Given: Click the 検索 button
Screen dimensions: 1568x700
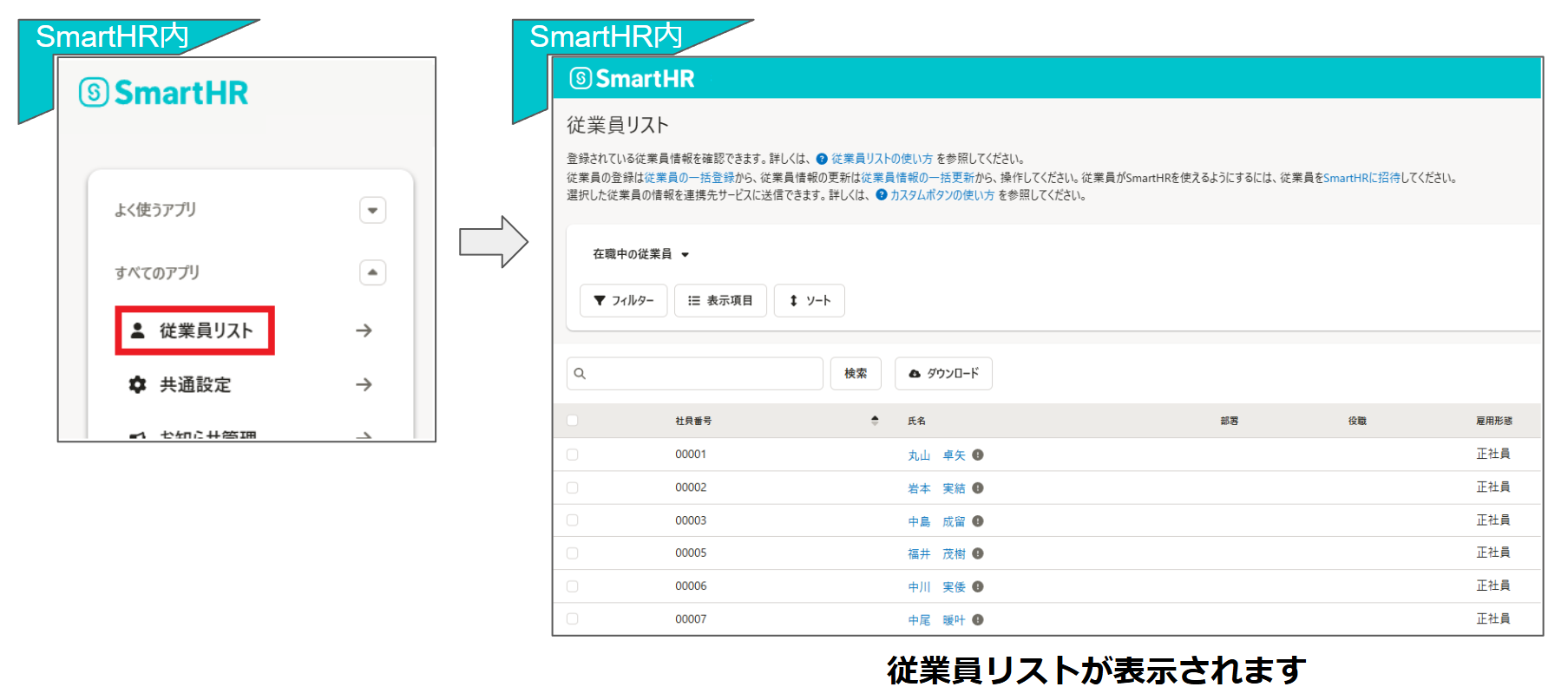Looking at the screenshot, I should 856,373.
